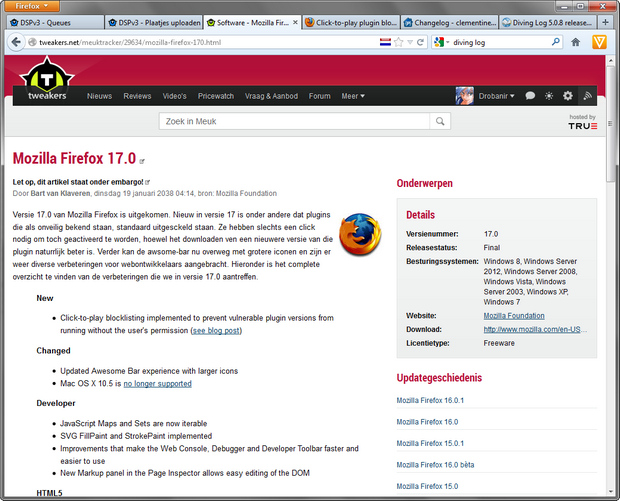
Task: Open Mozilla Firefox 16.0 bèta history entry
Action: pos(435,465)
